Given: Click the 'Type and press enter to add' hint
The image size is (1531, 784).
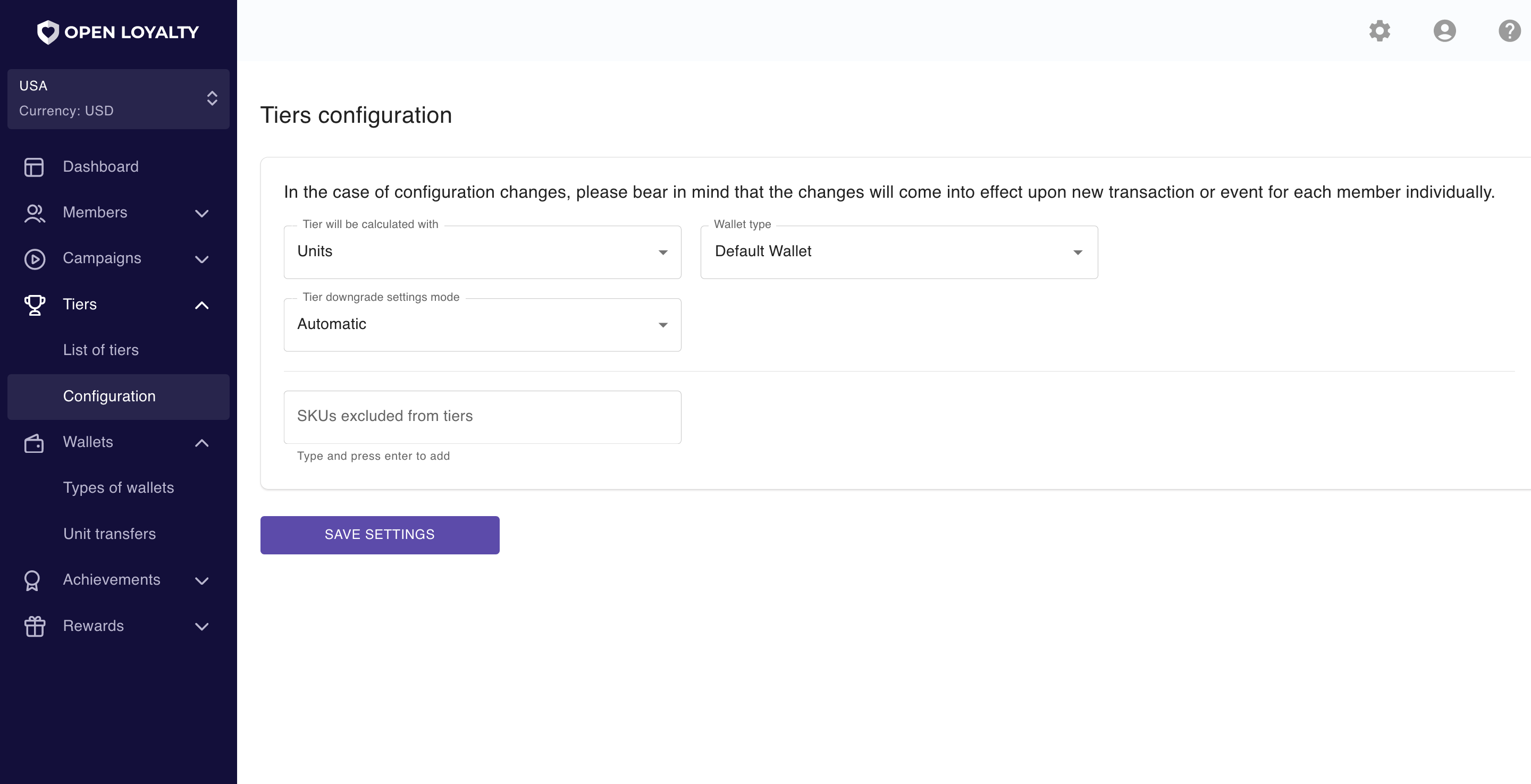Looking at the screenshot, I should 373,456.
